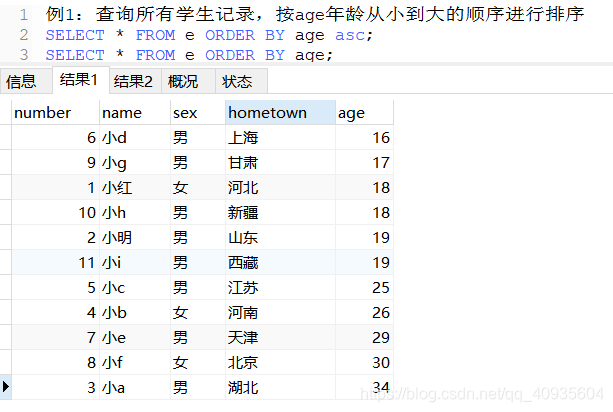Select the name cell 小i
This screenshot has width=613, height=412.
coord(135,263)
